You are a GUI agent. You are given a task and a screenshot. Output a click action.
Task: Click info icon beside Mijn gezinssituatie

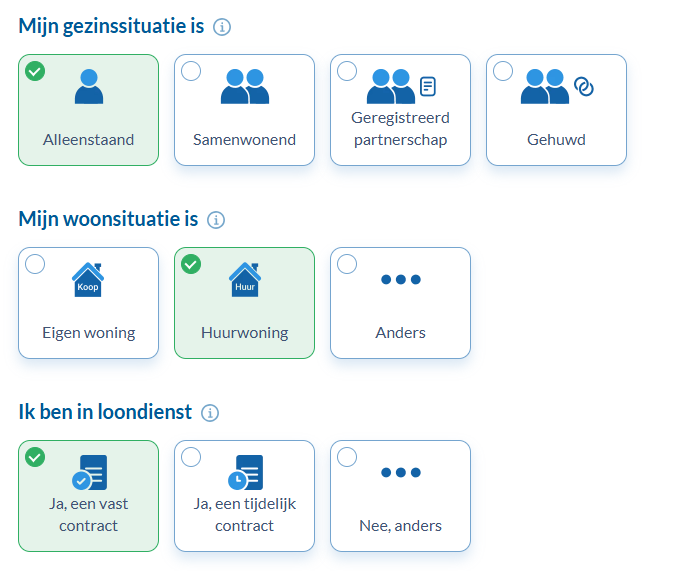pyautogui.click(x=222, y=27)
